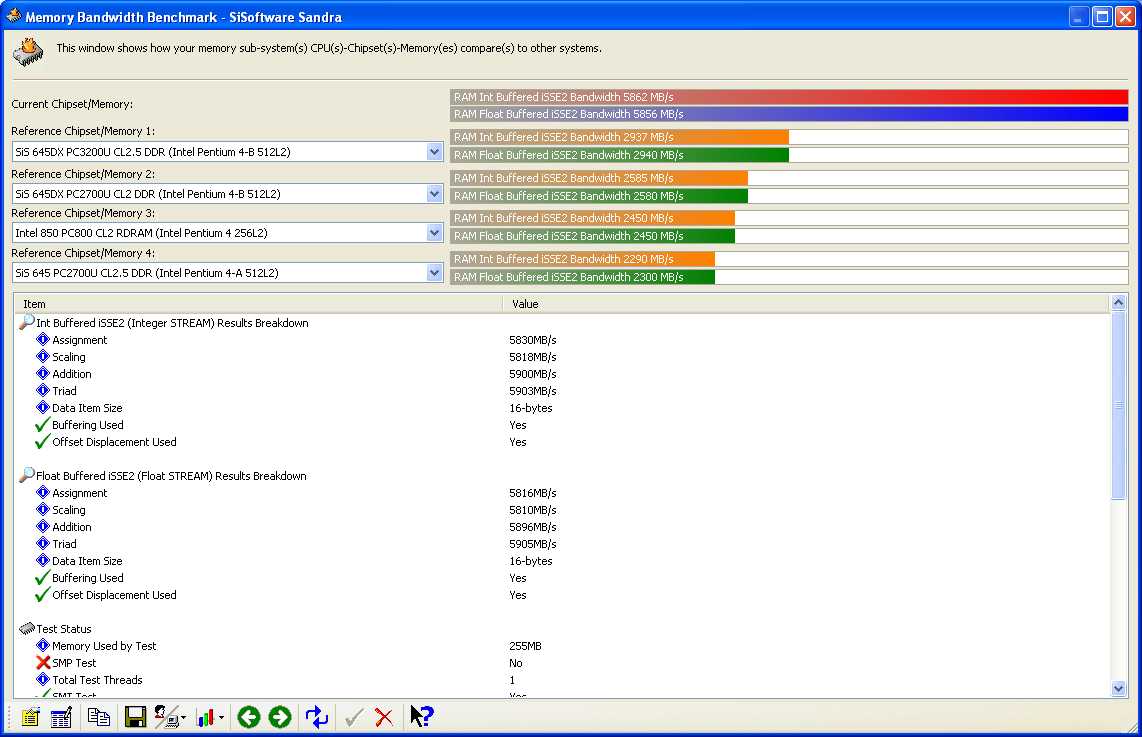Click the 'Item' column header
1142x737 pixels.
coord(259,304)
